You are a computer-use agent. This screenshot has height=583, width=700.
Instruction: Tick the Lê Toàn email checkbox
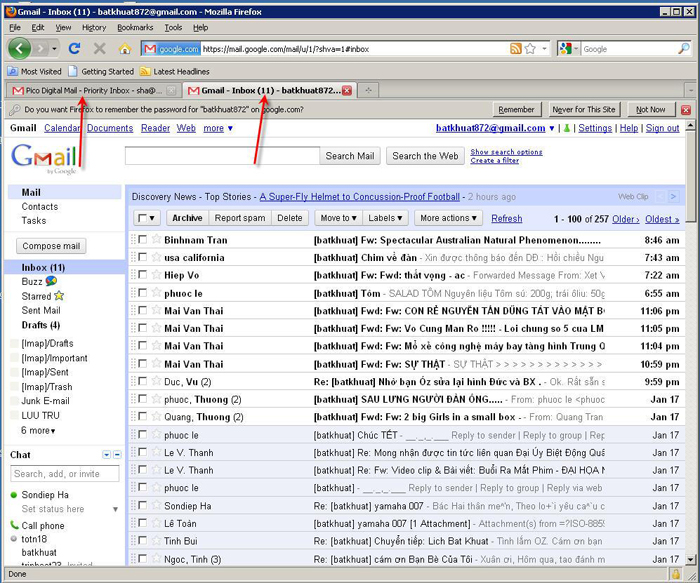(x=142, y=522)
